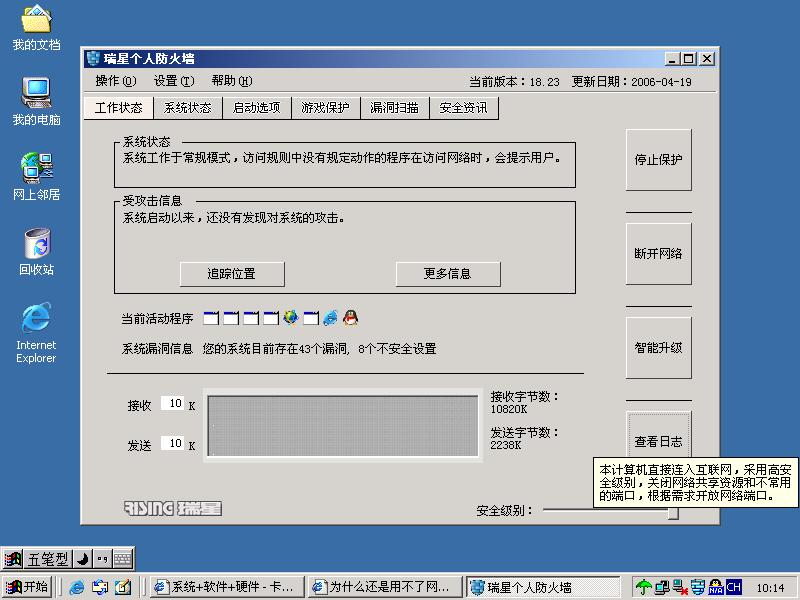Screen dimensions: 800x600
Task: Click the 追踪位置 button
Action: (x=232, y=274)
